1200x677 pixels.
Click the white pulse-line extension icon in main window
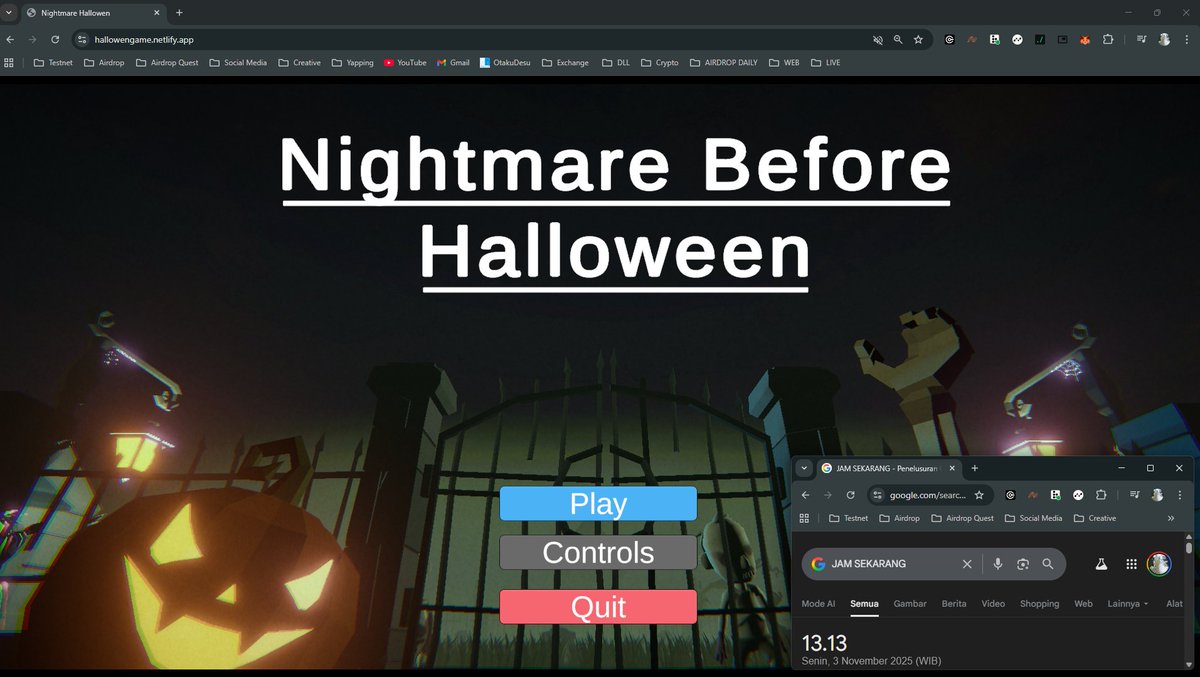[x=1017, y=39]
